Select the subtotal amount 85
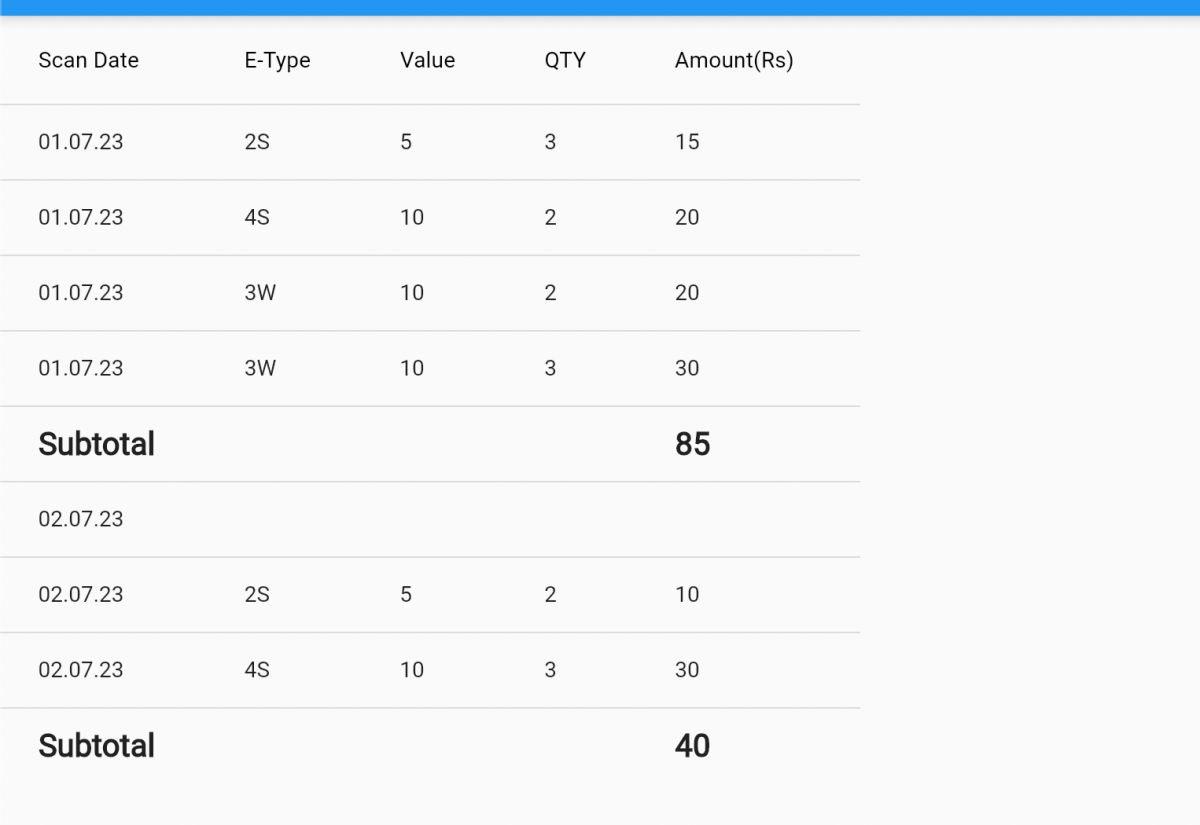The image size is (1200, 825). [x=692, y=444]
